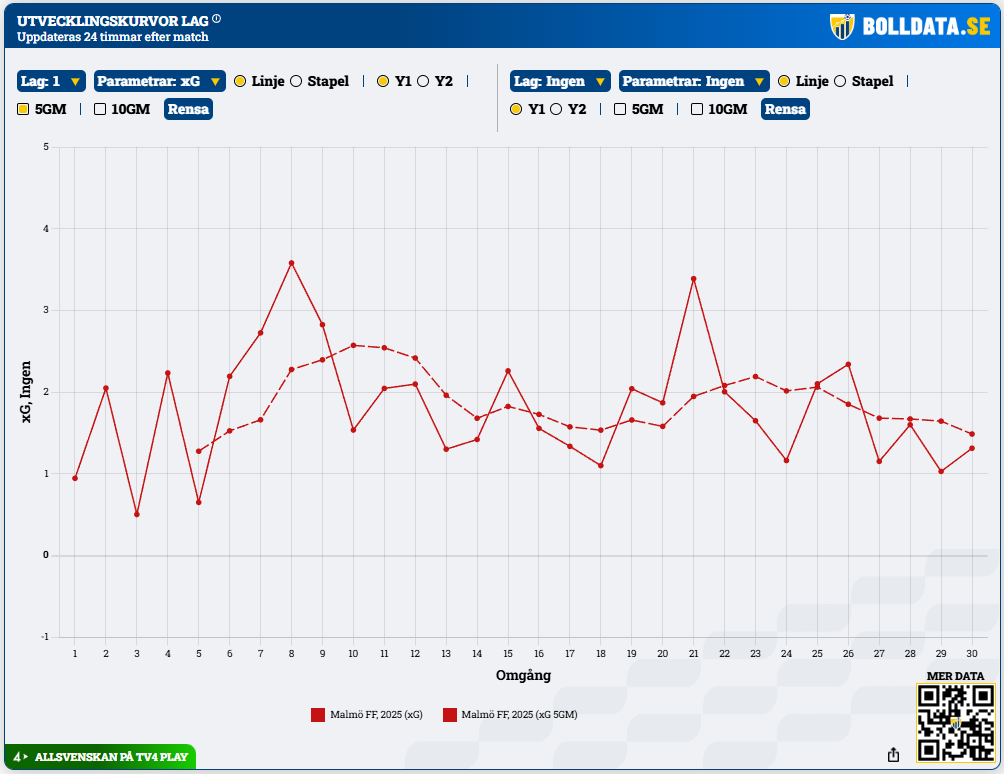Expand the 'Parametrar: xG' dropdown

159,81
